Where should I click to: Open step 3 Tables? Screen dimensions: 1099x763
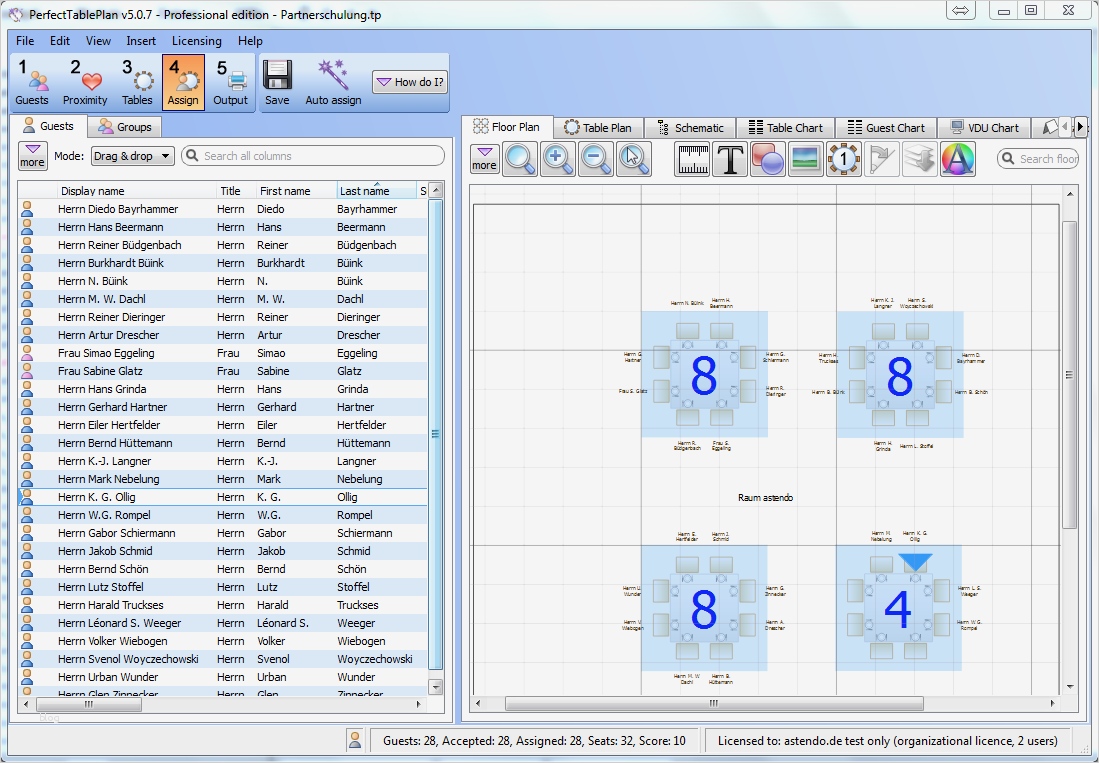coord(137,80)
